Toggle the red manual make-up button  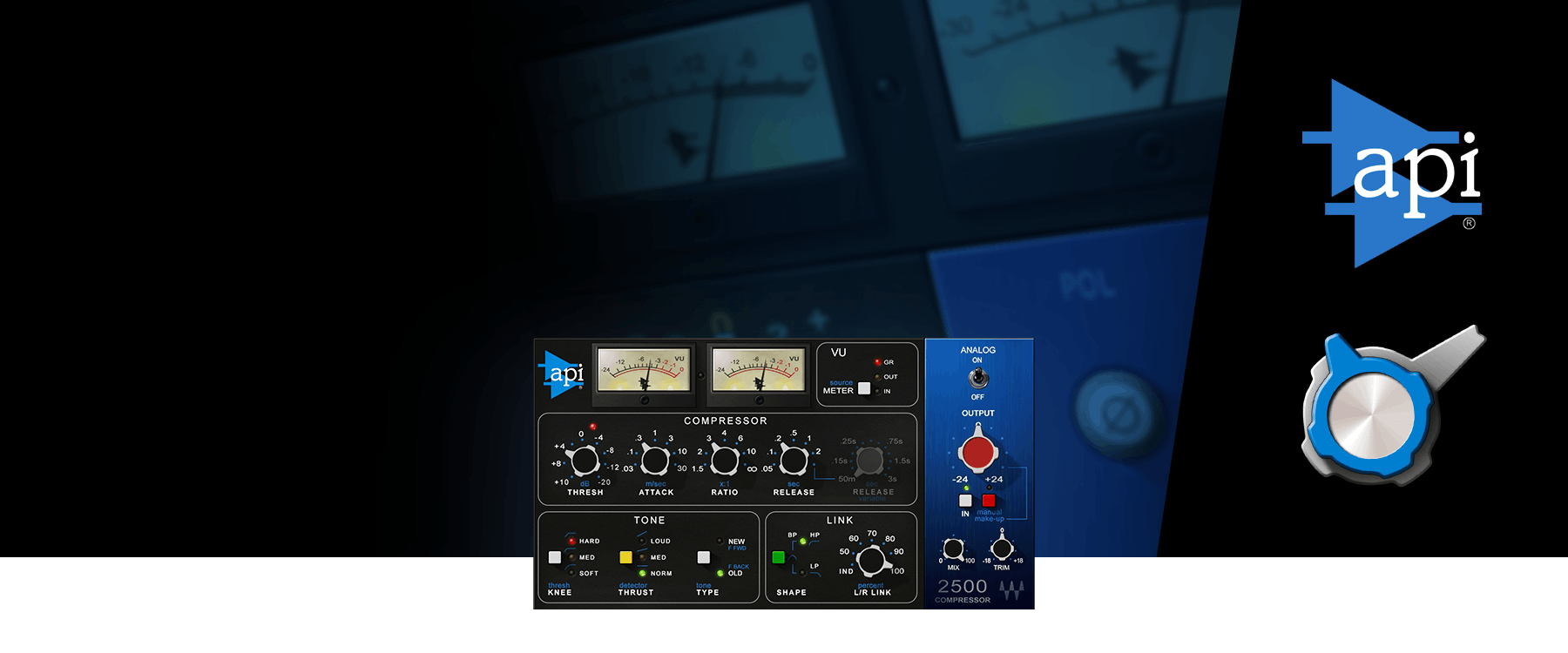(989, 501)
